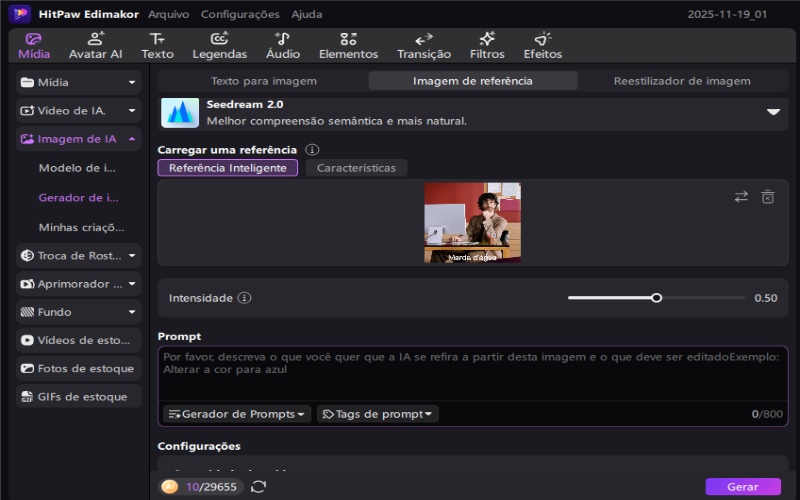Refresh the AI credits counter

(258, 486)
